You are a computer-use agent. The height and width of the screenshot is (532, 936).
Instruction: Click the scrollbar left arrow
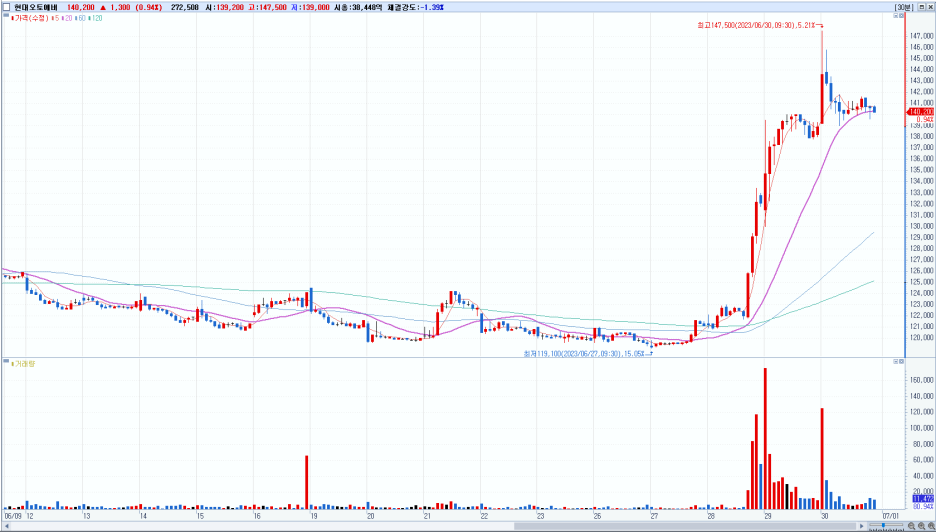pos(6,526)
